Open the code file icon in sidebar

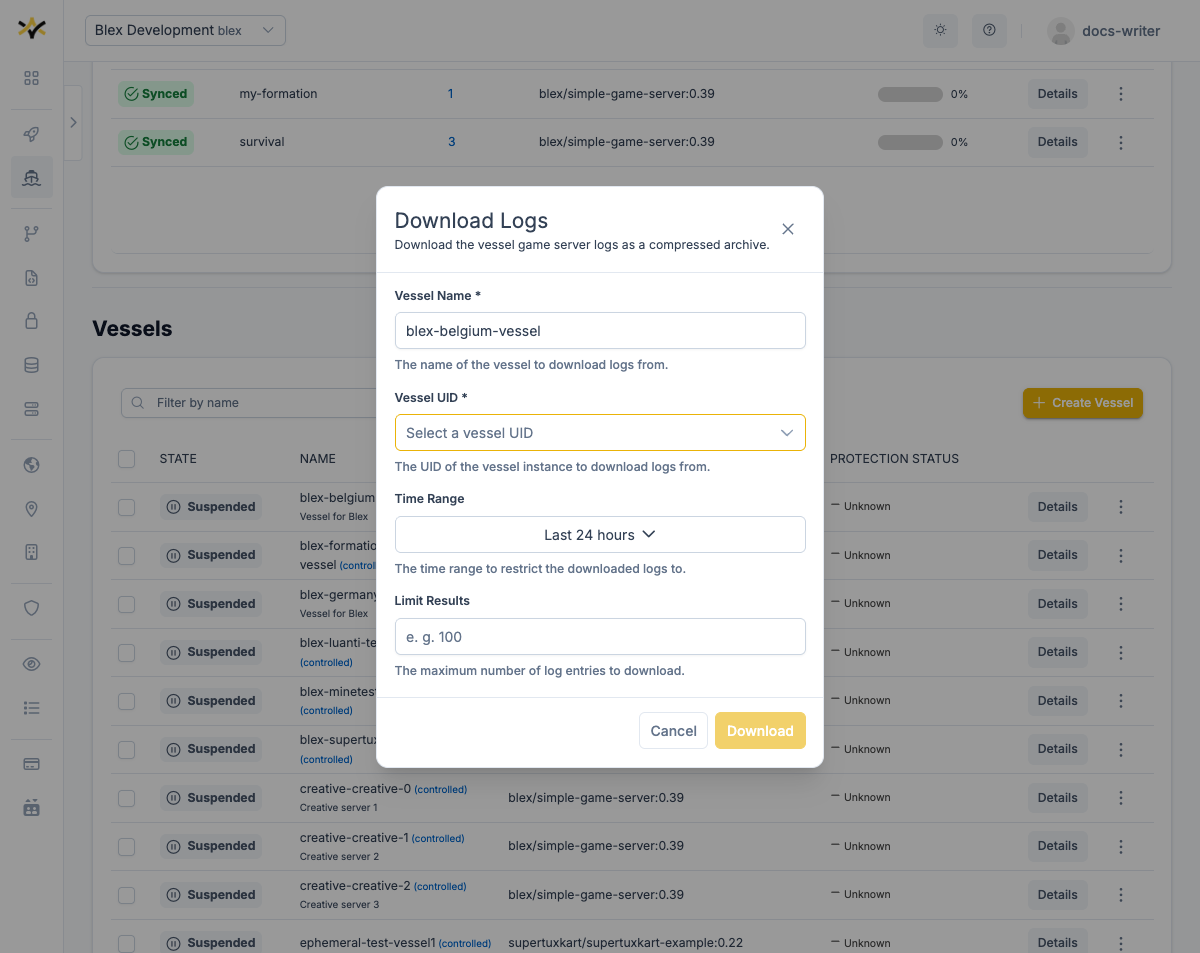(x=31, y=278)
